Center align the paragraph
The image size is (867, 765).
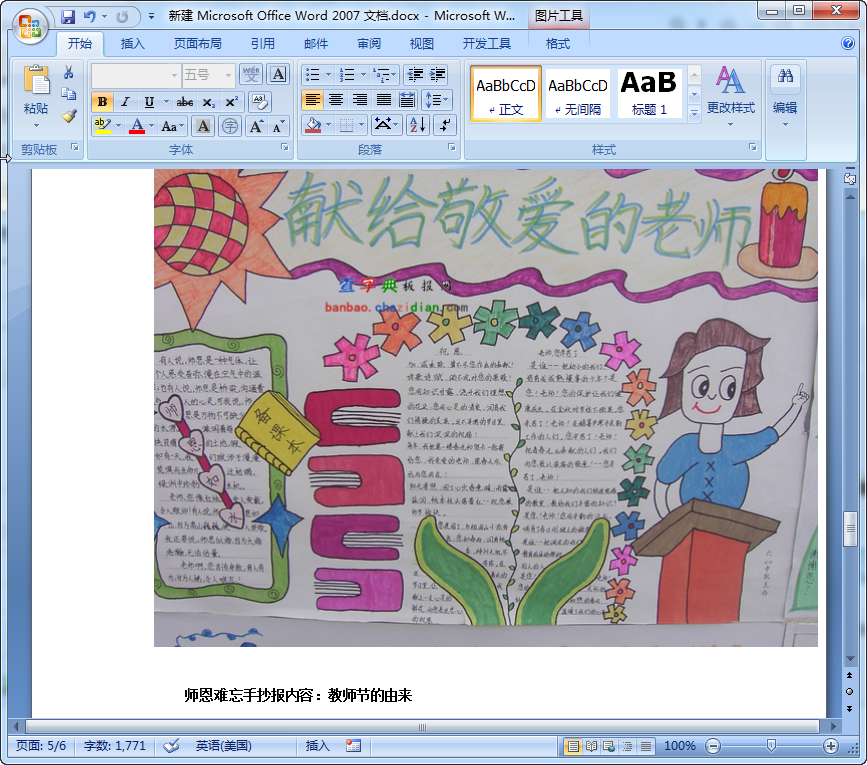[336, 99]
